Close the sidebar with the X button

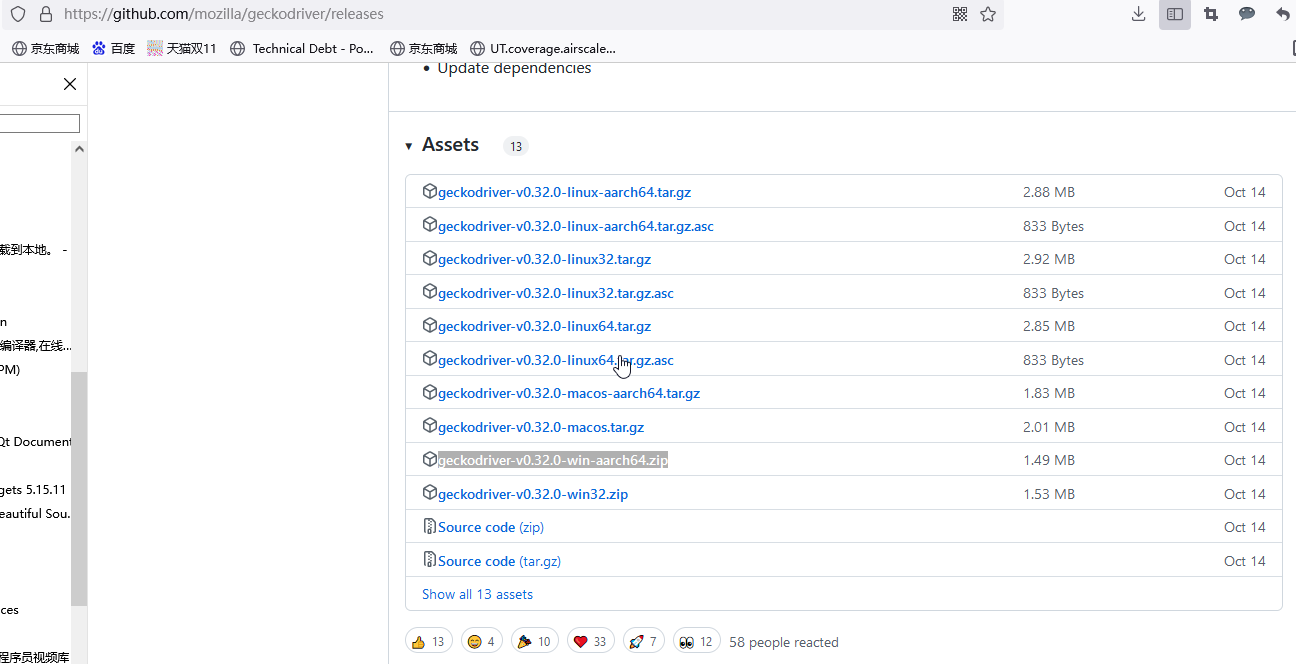tap(70, 84)
